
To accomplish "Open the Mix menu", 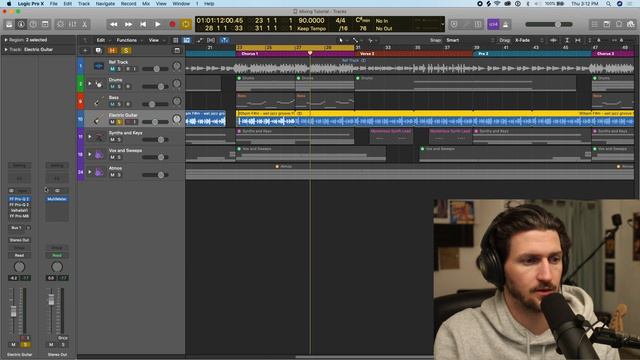I will point(146,4).
